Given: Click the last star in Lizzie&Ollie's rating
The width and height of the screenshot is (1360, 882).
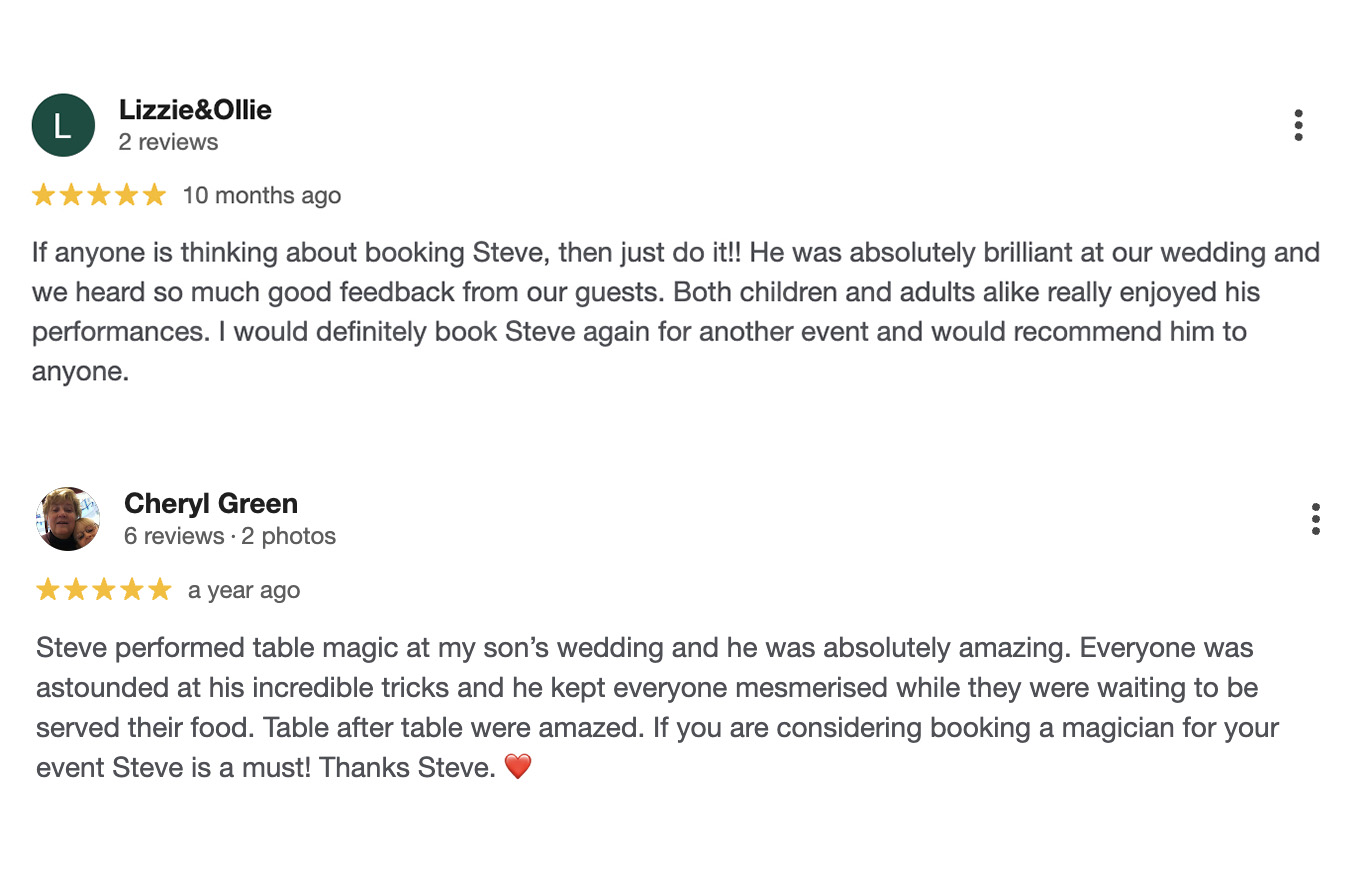Looking at the screenshot, I should click(153, 194).
